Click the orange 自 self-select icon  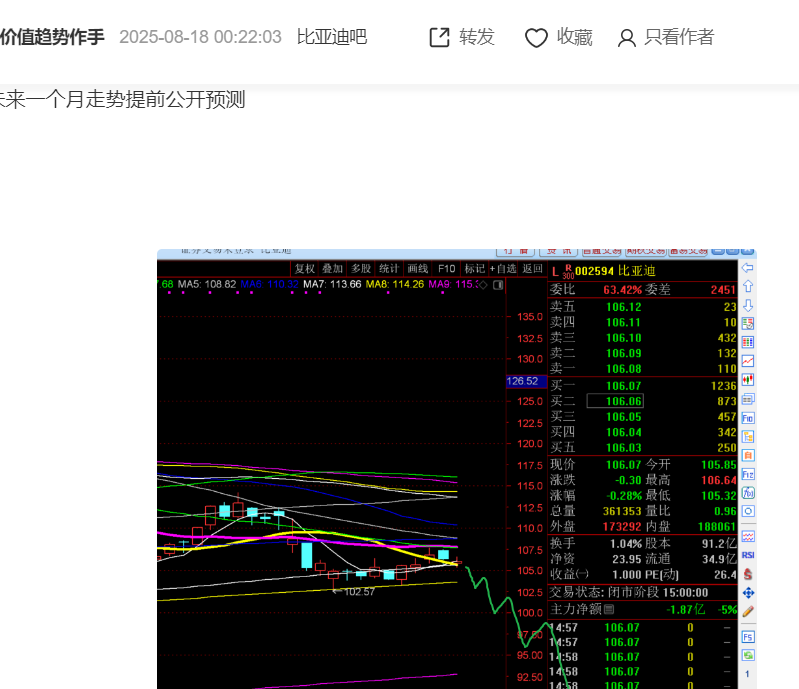(748, 455)
